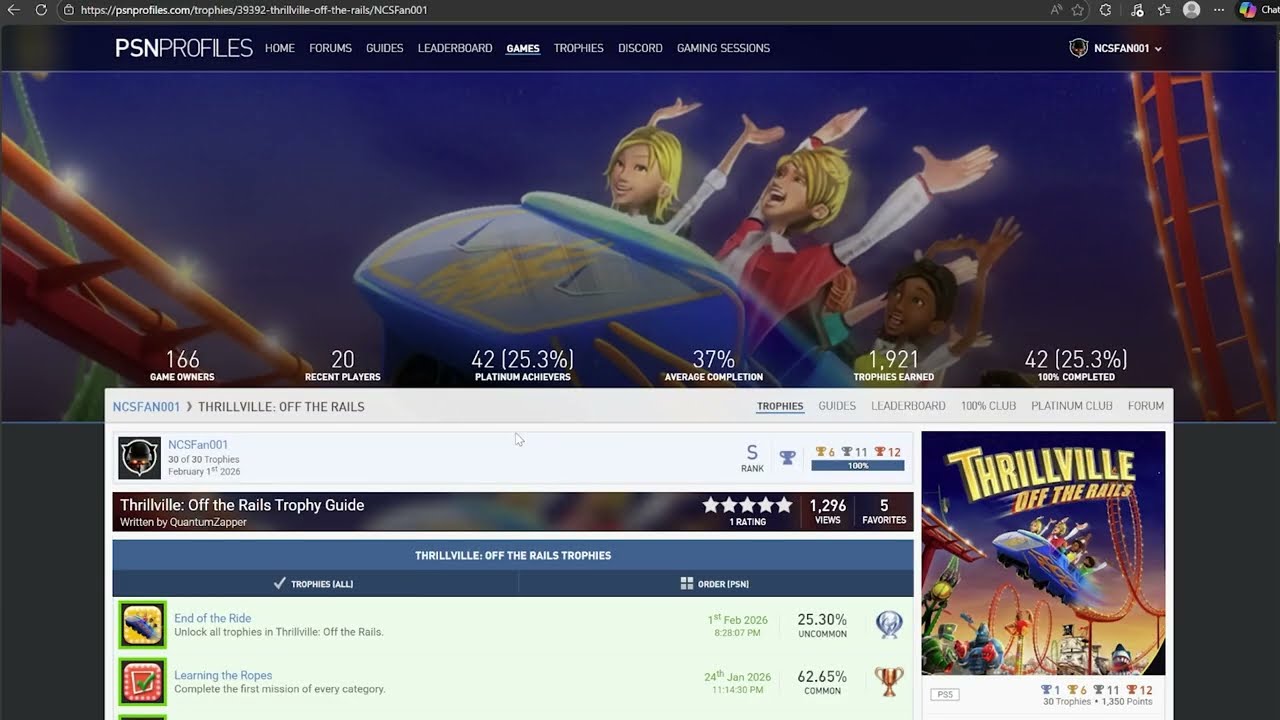Switch to the Leaderboard tab under the banner
The image size is (1280, 720).
point(908,406)
